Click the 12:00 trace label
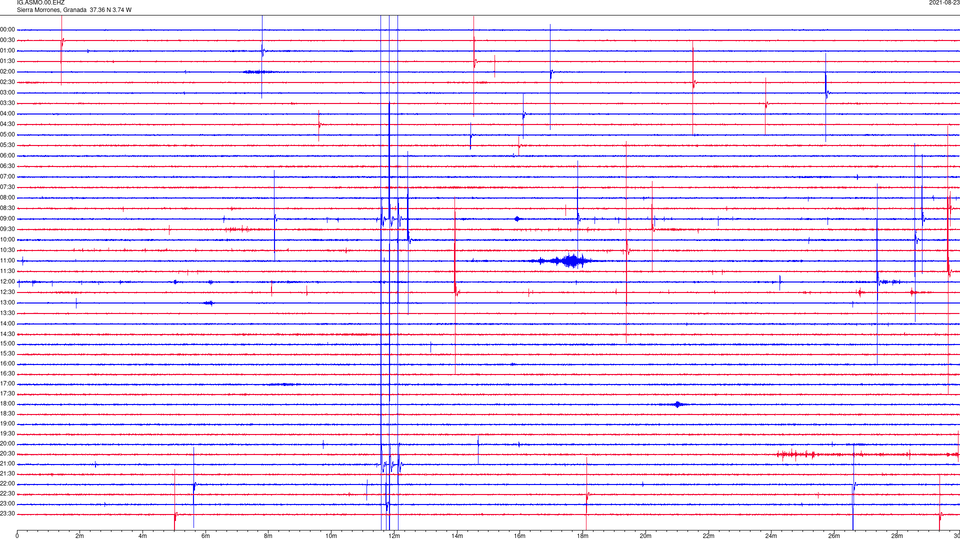960x540 pixels. click(8, 282)
